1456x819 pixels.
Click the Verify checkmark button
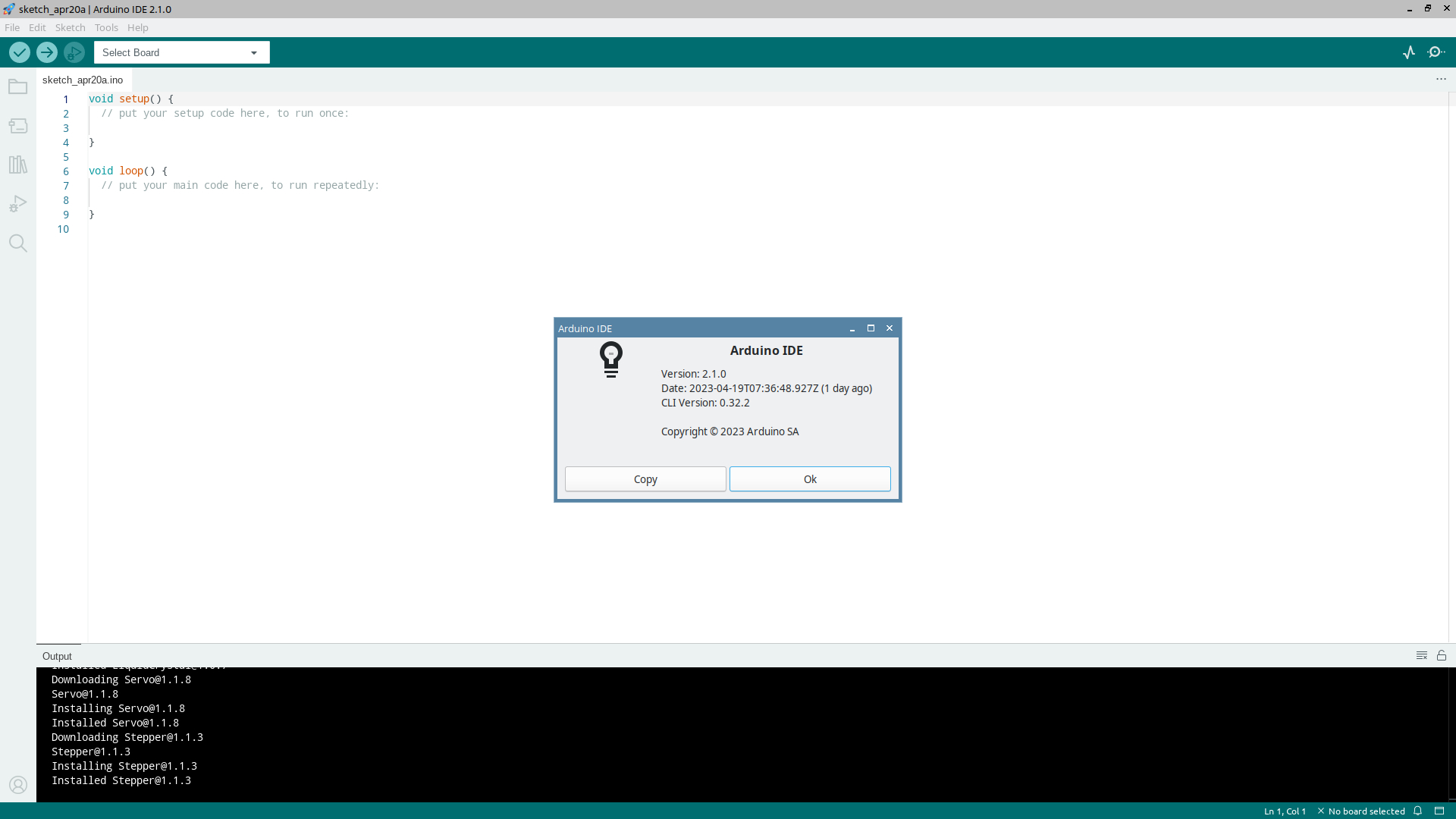pos(20,52)
